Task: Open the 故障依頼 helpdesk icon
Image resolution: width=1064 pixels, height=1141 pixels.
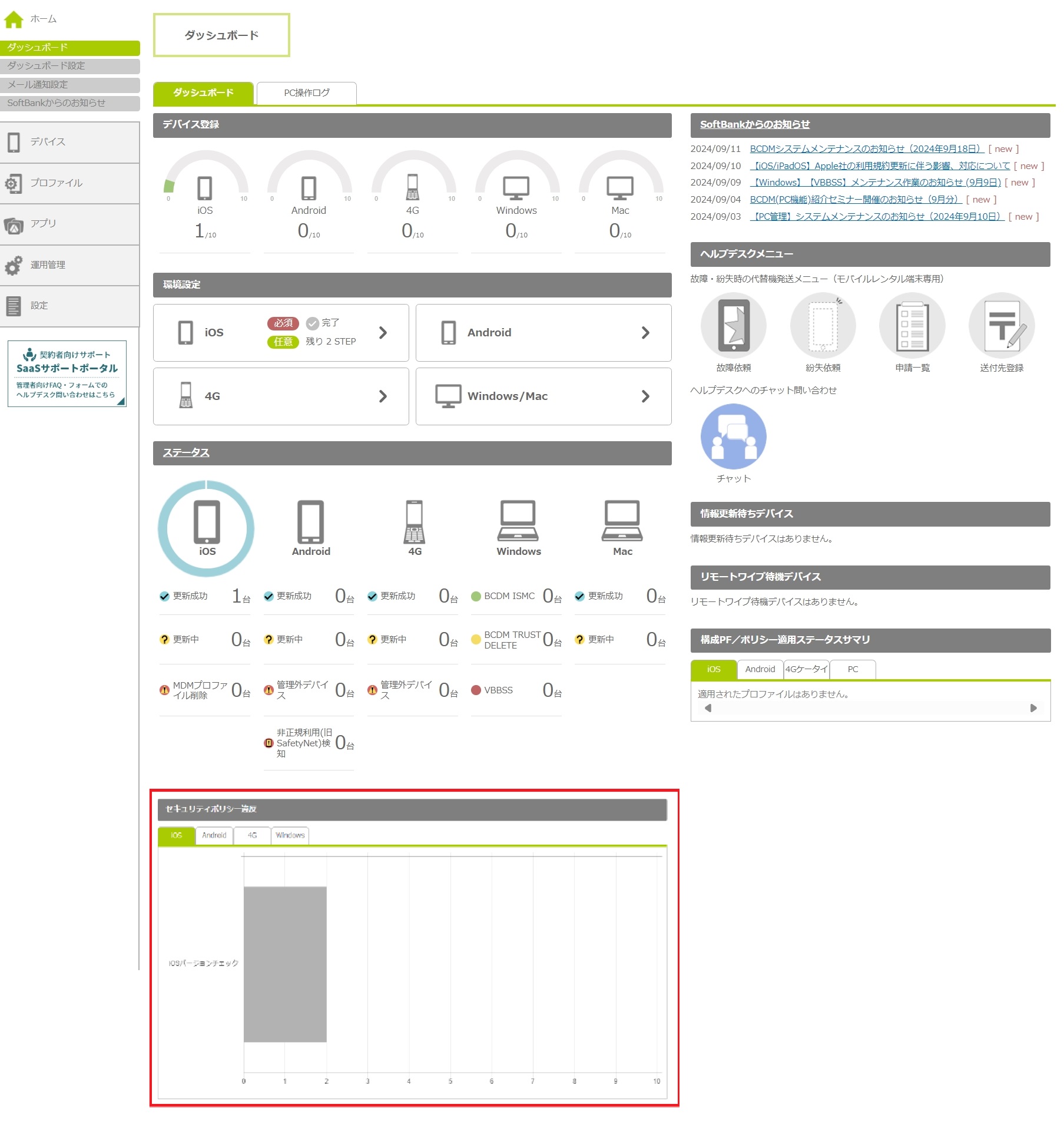Action: [x=733, y=326]
